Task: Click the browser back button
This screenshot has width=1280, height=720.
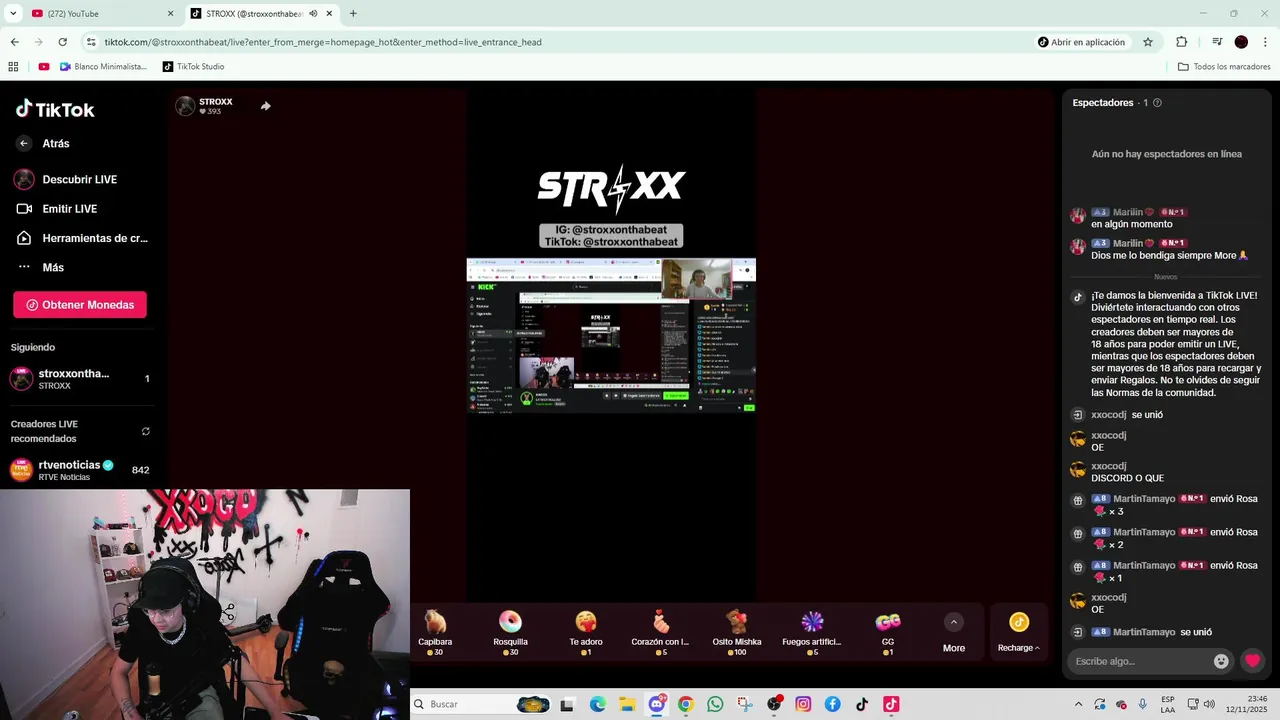Action: coord(15,42)
